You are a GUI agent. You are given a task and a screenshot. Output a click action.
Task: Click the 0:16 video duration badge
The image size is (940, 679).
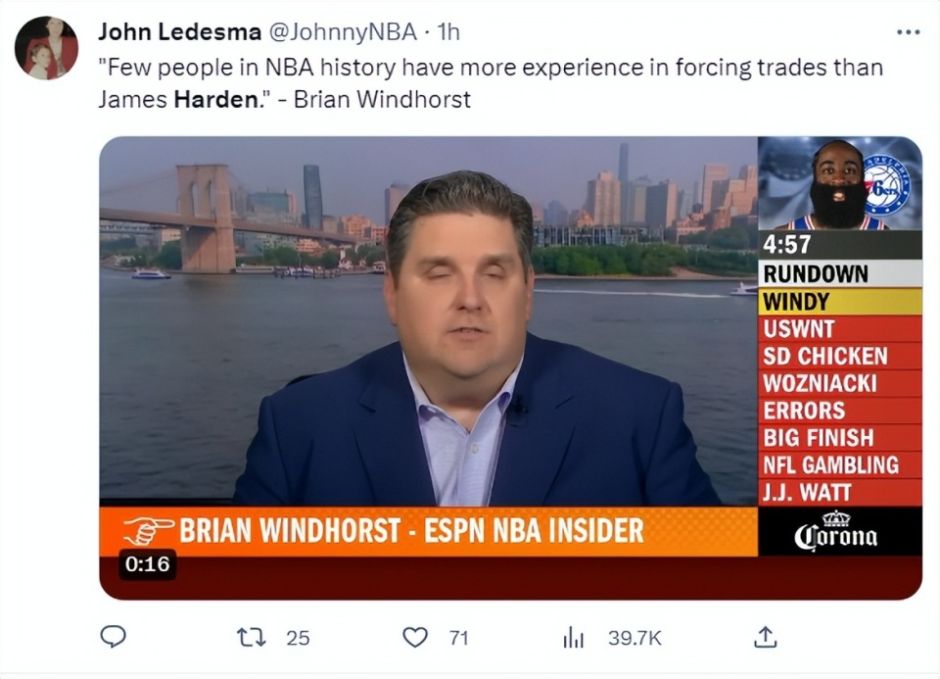(147, 565)
